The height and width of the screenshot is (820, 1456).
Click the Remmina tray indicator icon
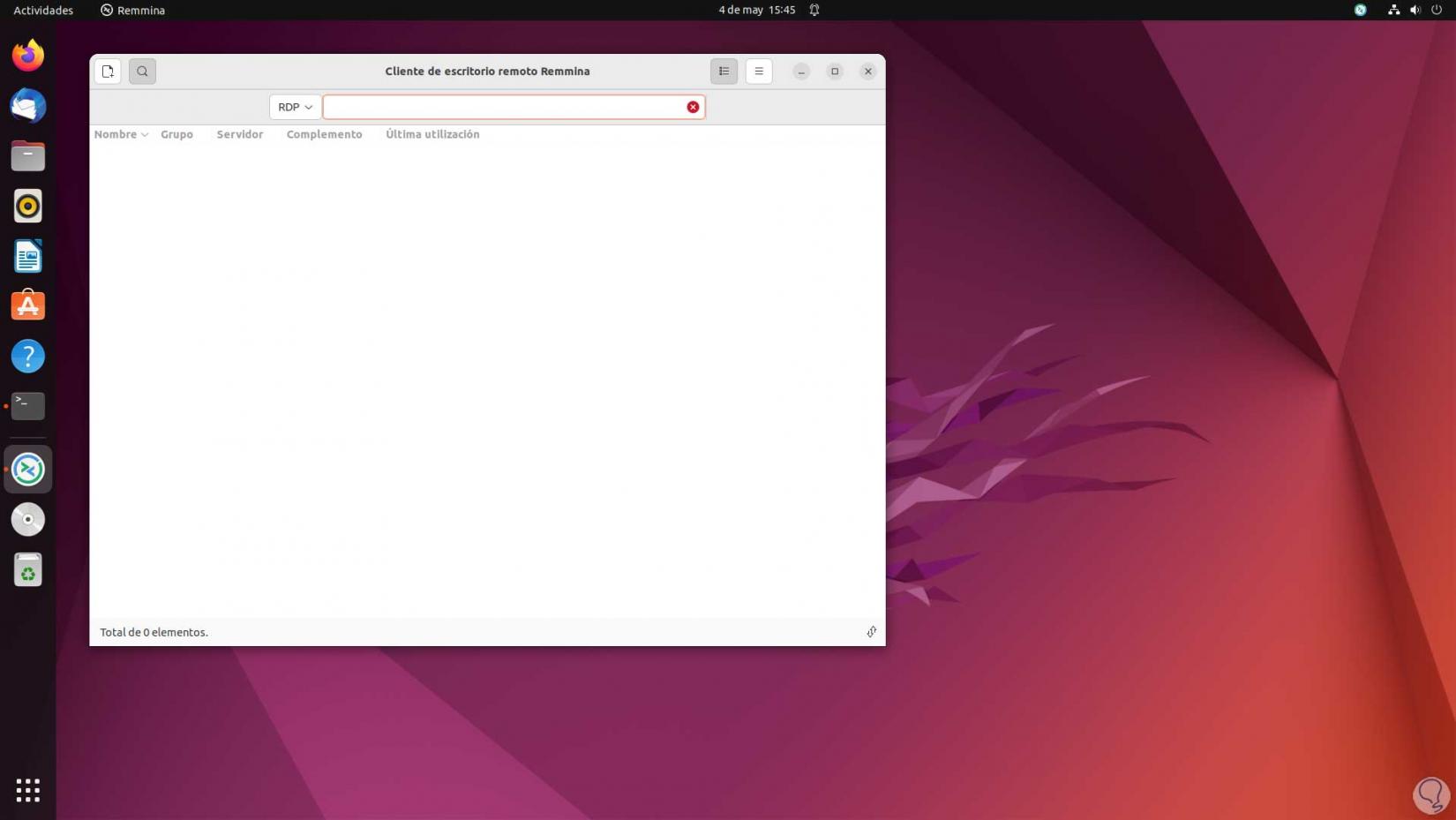pos(1360,11)
